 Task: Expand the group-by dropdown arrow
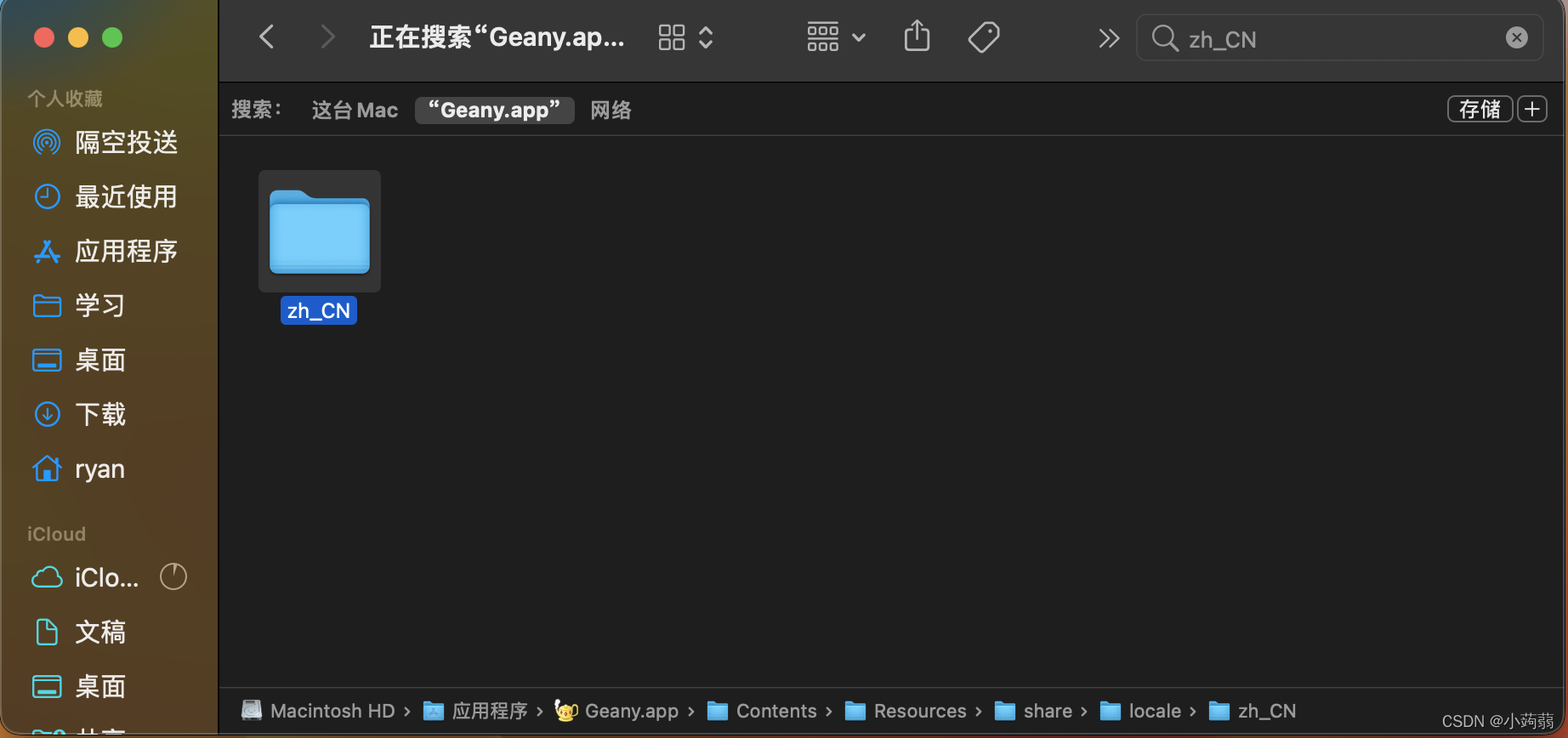coord(859,37)
